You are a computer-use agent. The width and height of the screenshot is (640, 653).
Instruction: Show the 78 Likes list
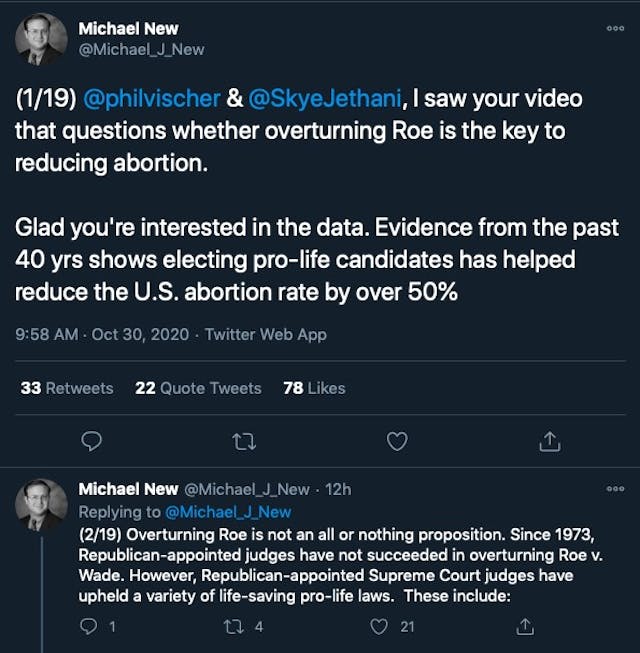coord(314,388)
